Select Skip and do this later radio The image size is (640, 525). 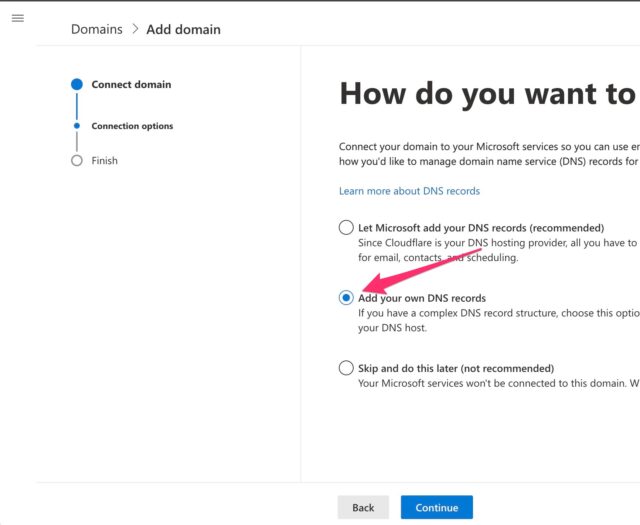[x=346, y=368]
